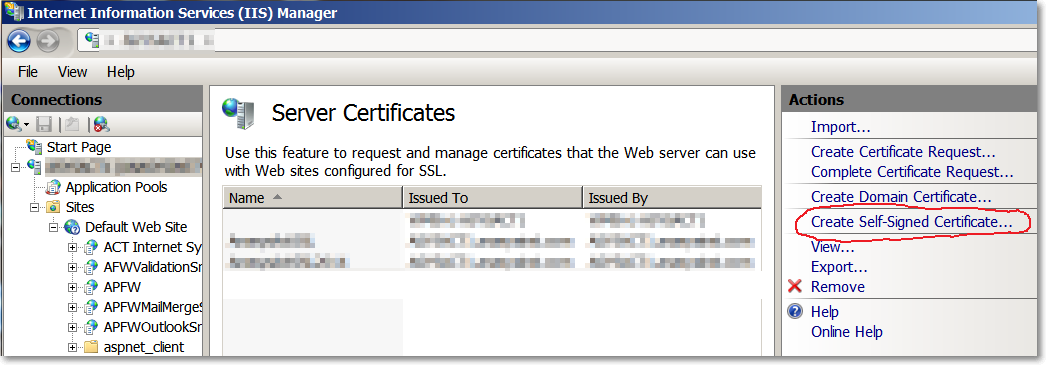
Task: Select Default Web Site label in tree
Action: click(x=136, y=228)
